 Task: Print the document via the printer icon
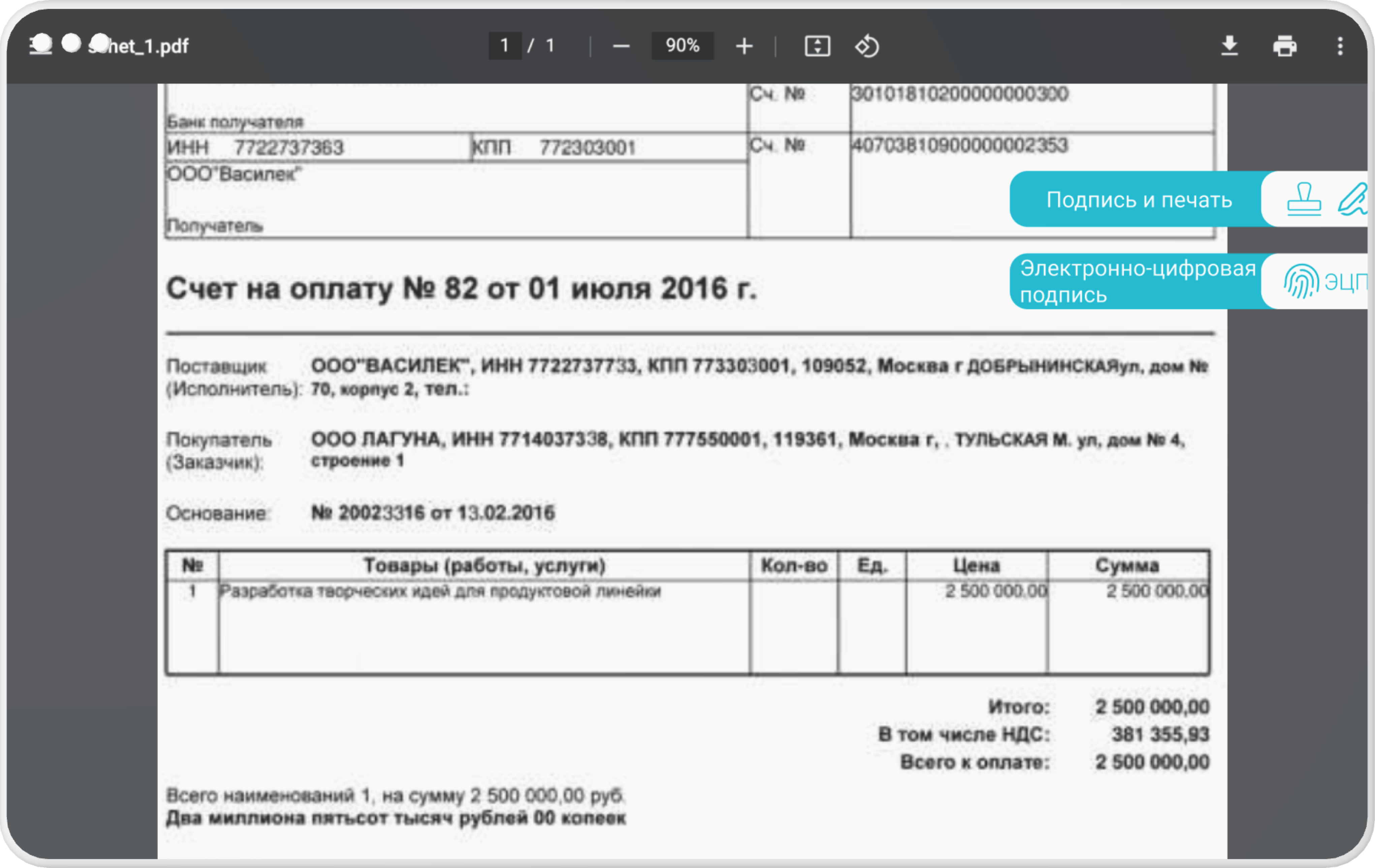(x=1284, y=46)
